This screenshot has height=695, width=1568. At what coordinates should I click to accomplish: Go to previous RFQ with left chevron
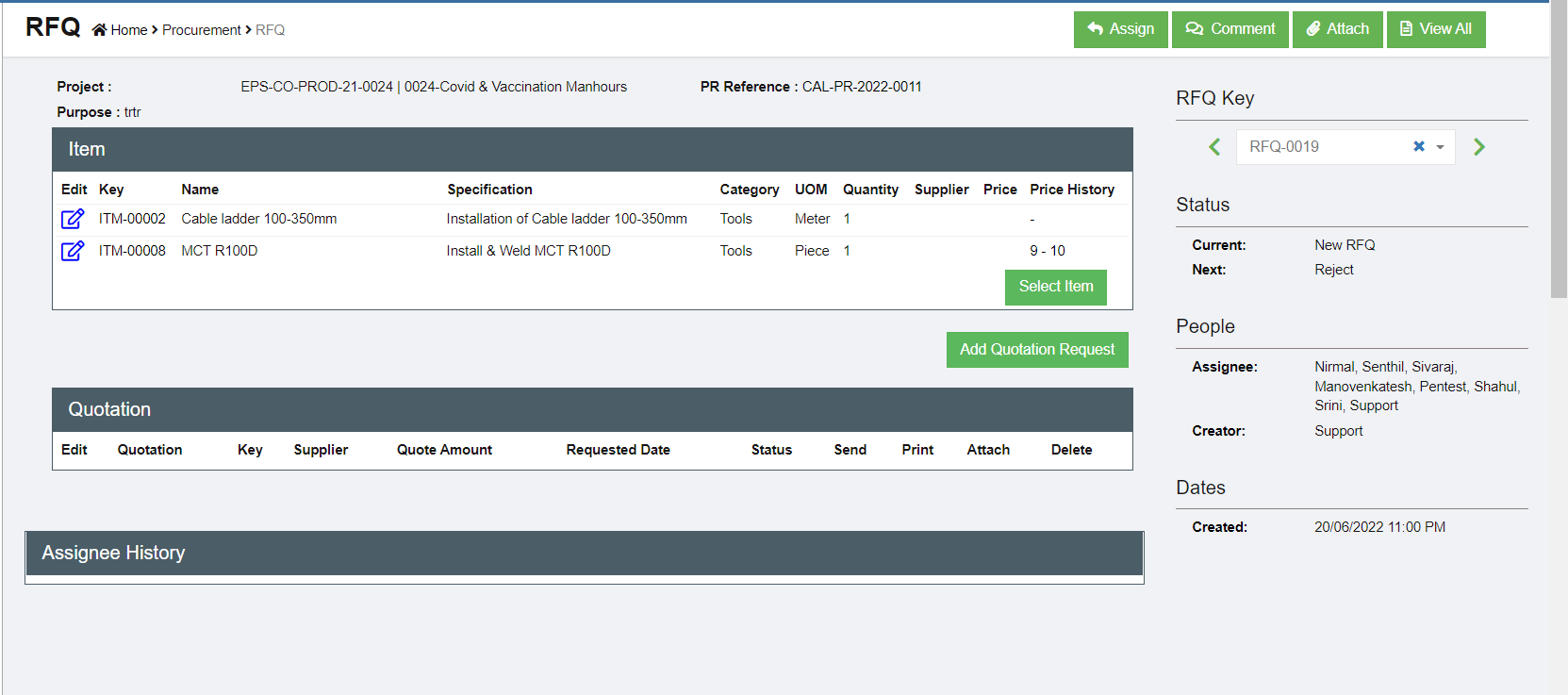[x=1214, y=147]
